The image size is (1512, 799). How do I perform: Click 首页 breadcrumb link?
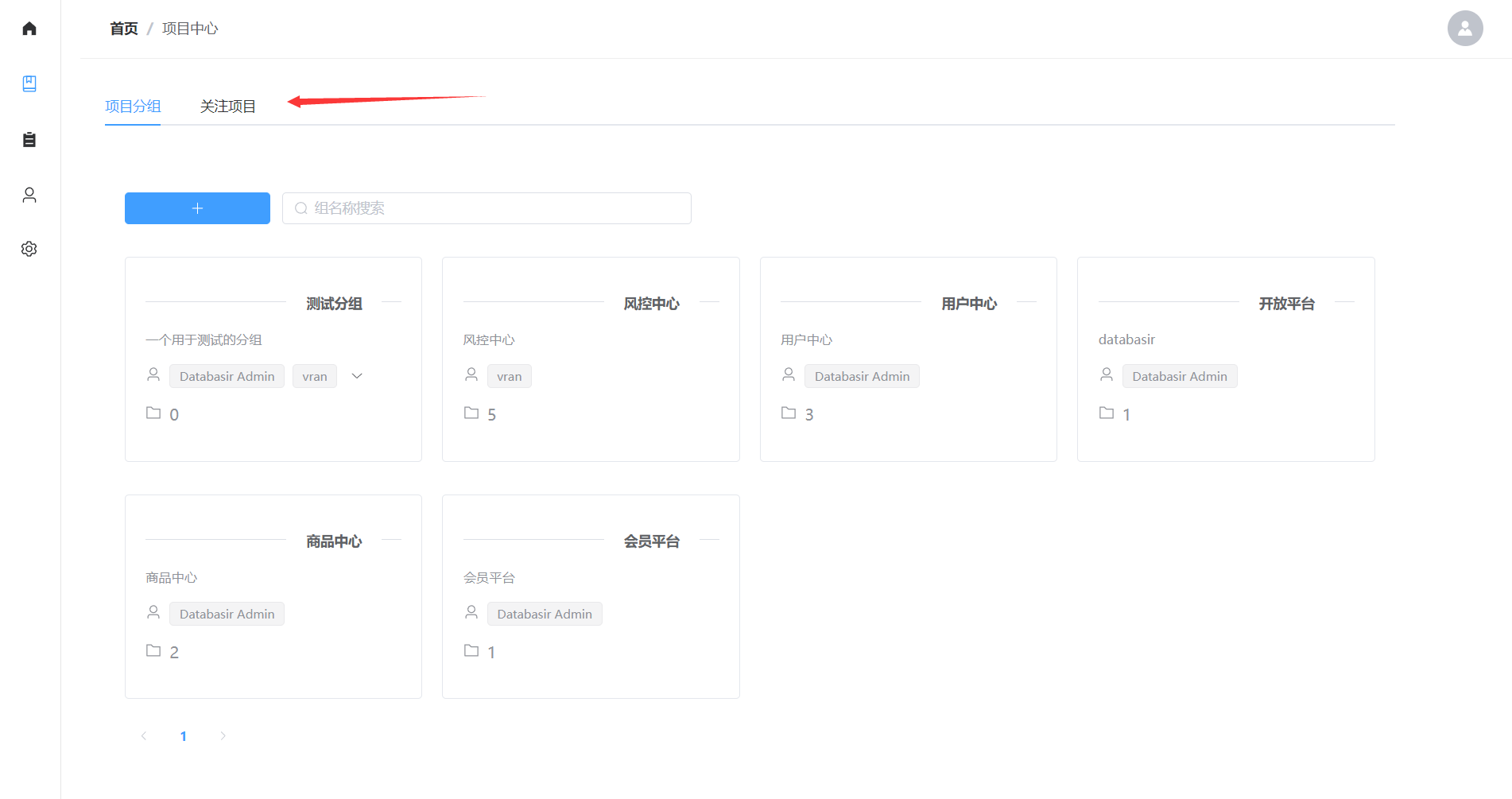[124, 29]
